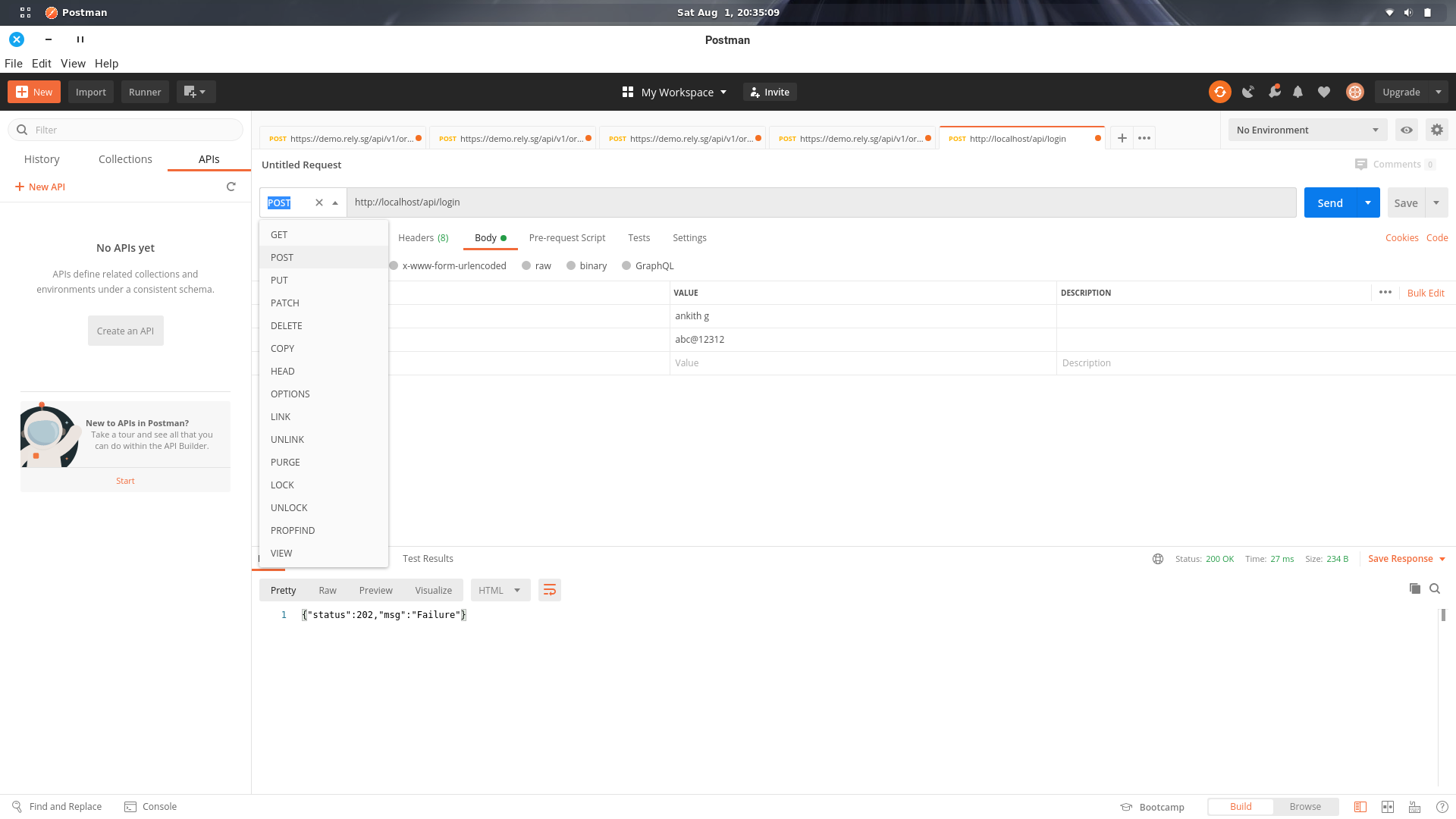Click the sync status icon
The width and height of the screenshot is (1456, 819).
tap(1219, 92)
